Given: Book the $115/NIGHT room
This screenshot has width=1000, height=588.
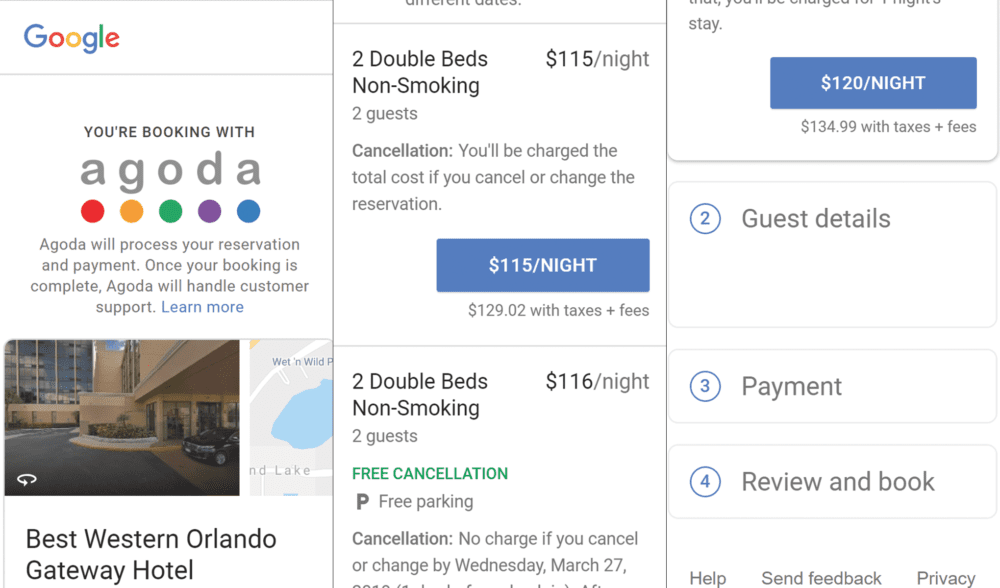Looking at the screenshot, I should tap(542, 265).
